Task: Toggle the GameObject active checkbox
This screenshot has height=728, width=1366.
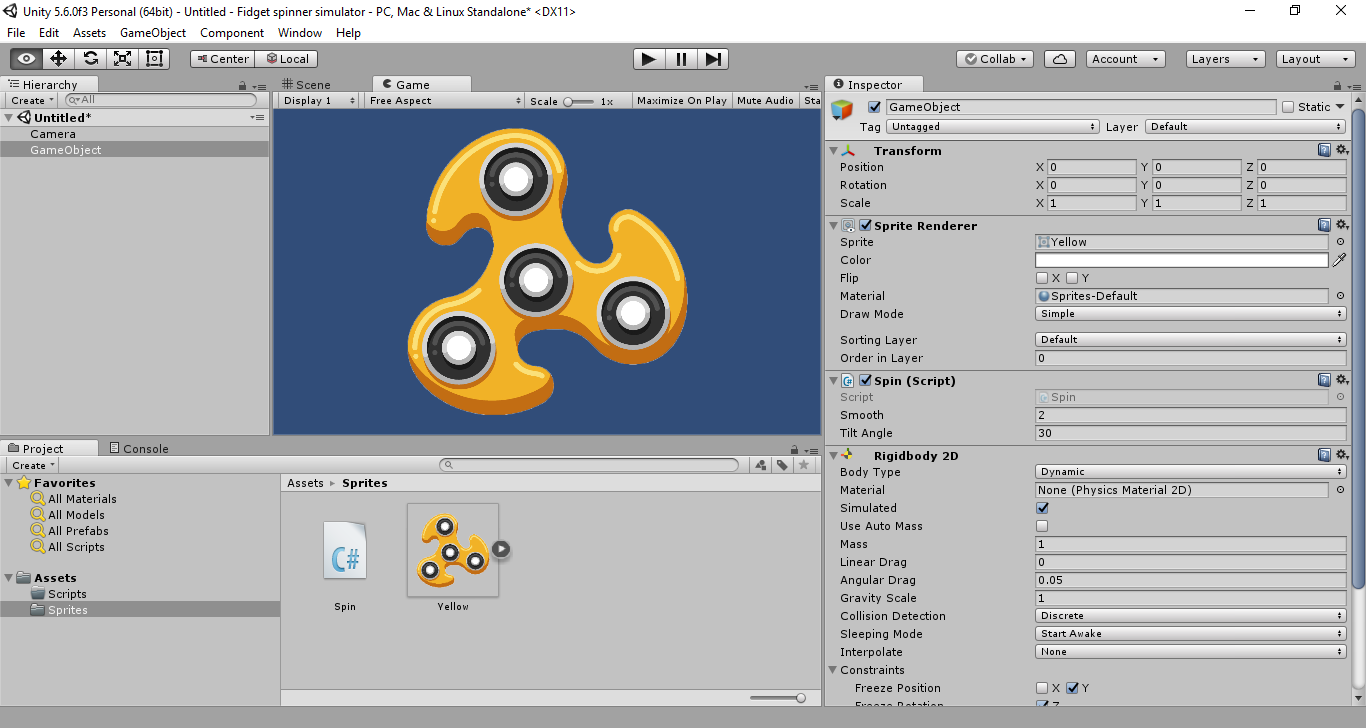Action: (875, 107)
